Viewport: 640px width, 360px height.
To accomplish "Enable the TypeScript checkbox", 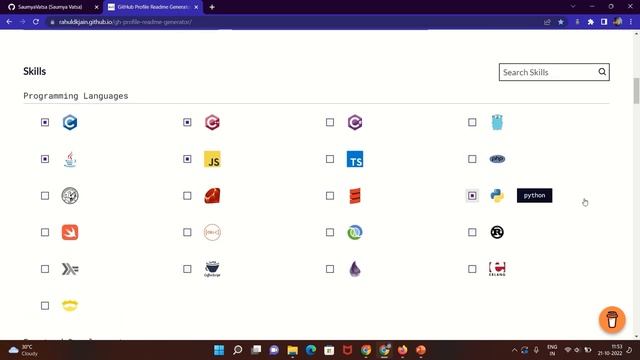I will click(330, 159).
